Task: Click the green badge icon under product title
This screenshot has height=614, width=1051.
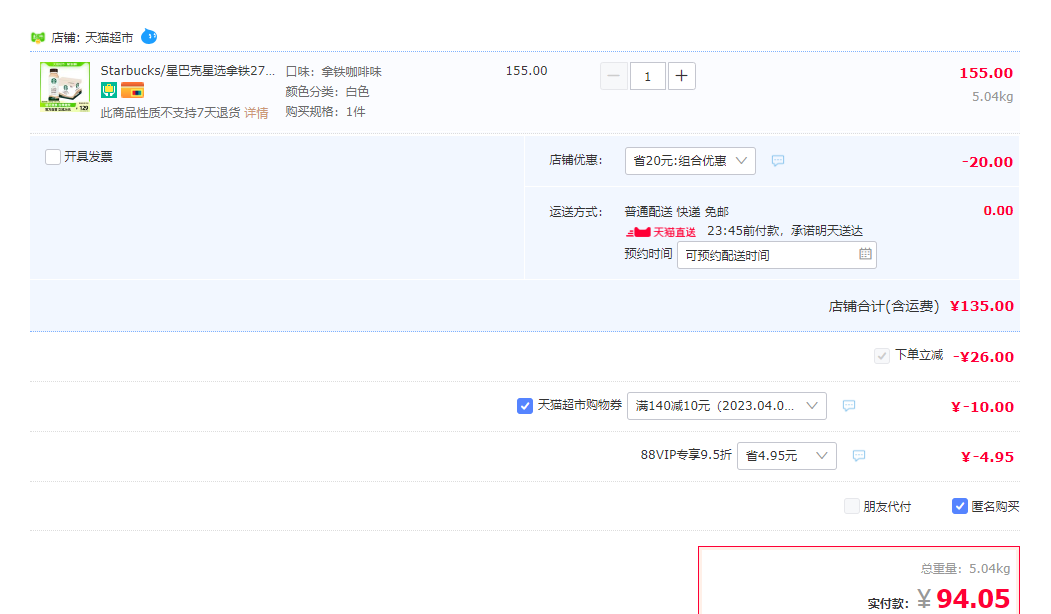Action: [x=109, y=90]
